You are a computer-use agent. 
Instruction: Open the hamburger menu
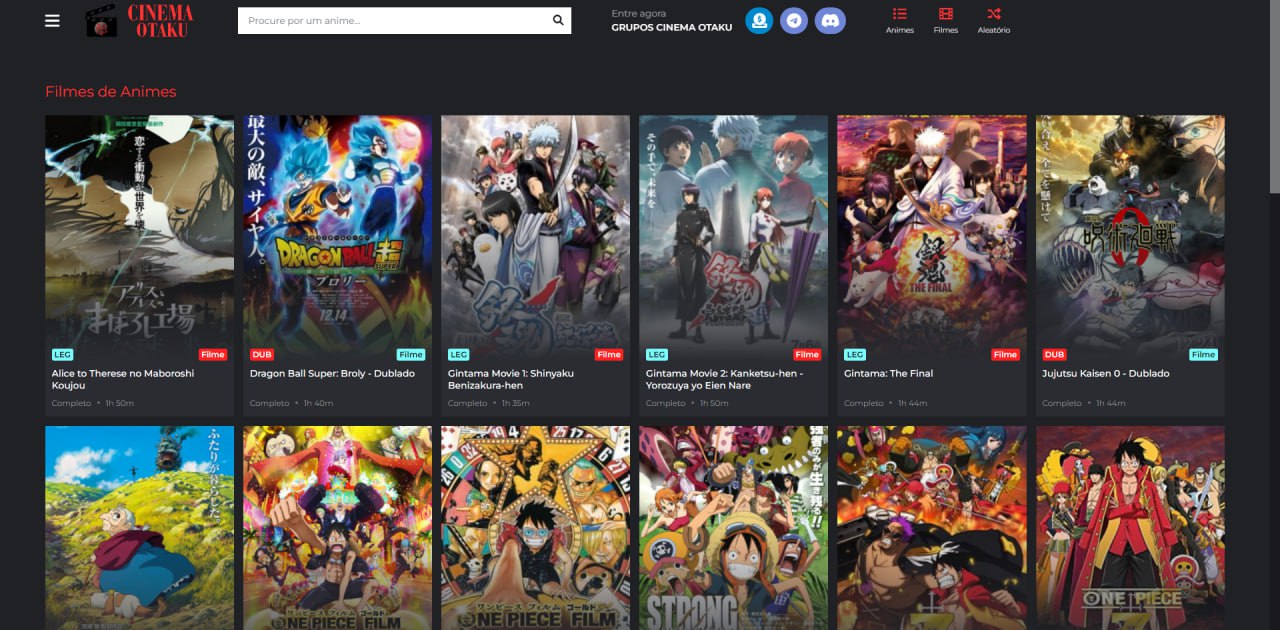coord(52,20)
